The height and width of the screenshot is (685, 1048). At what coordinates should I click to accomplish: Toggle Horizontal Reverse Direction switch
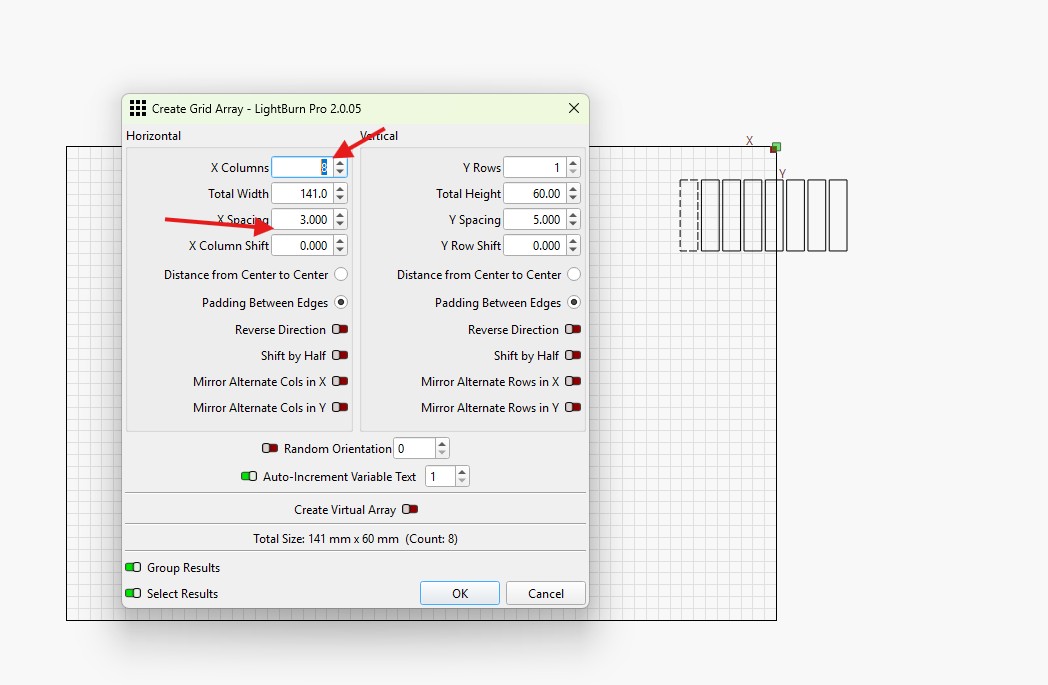point(340,329)
